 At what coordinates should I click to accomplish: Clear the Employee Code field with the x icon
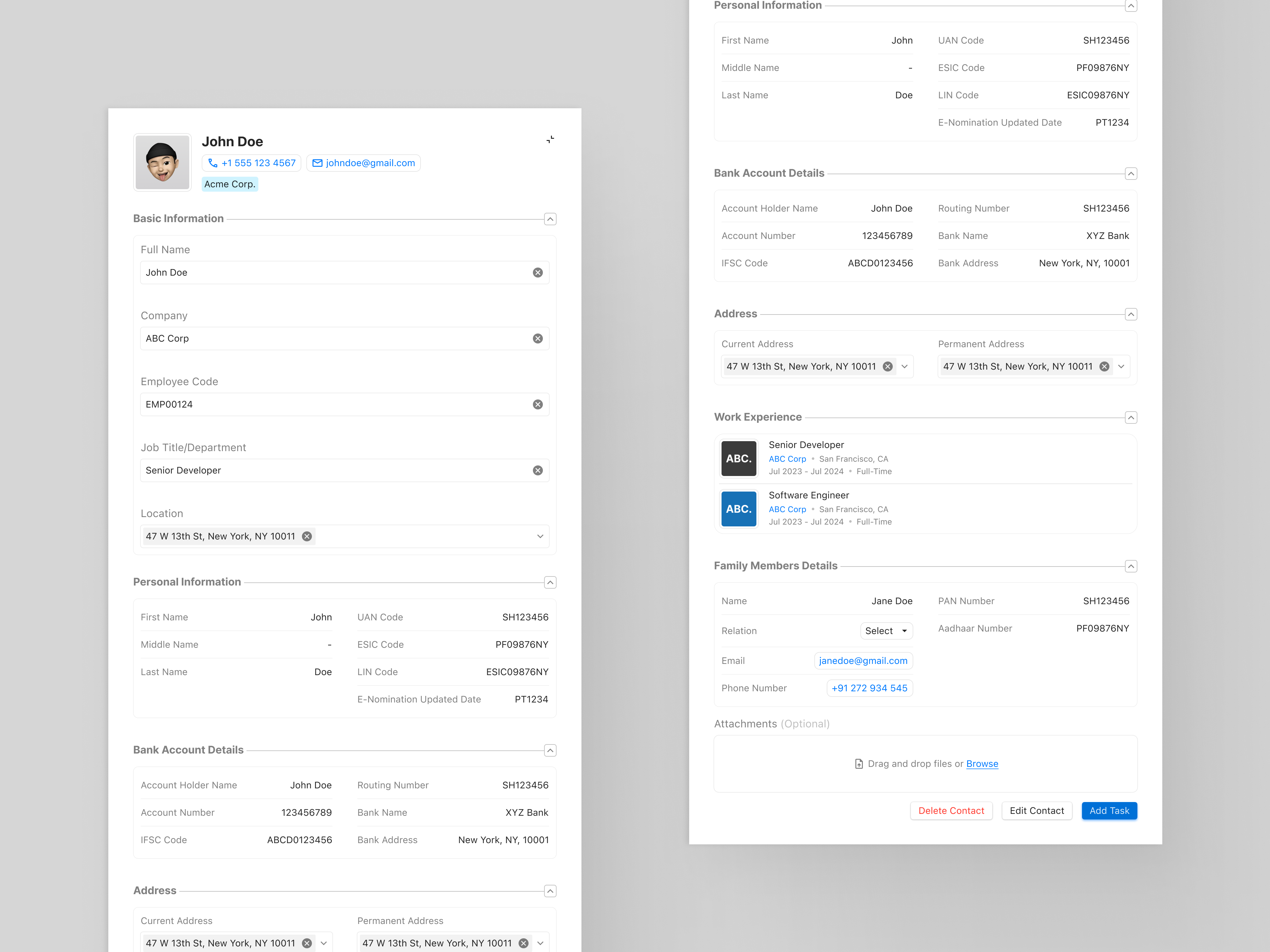pyautogui.click(x=538, y=404)
